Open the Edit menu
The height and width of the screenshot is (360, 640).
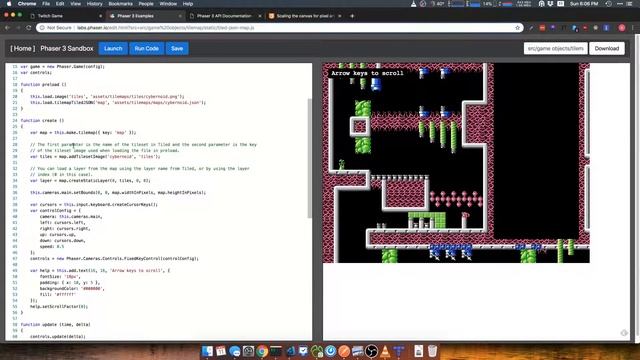click(x=60, y=4)
